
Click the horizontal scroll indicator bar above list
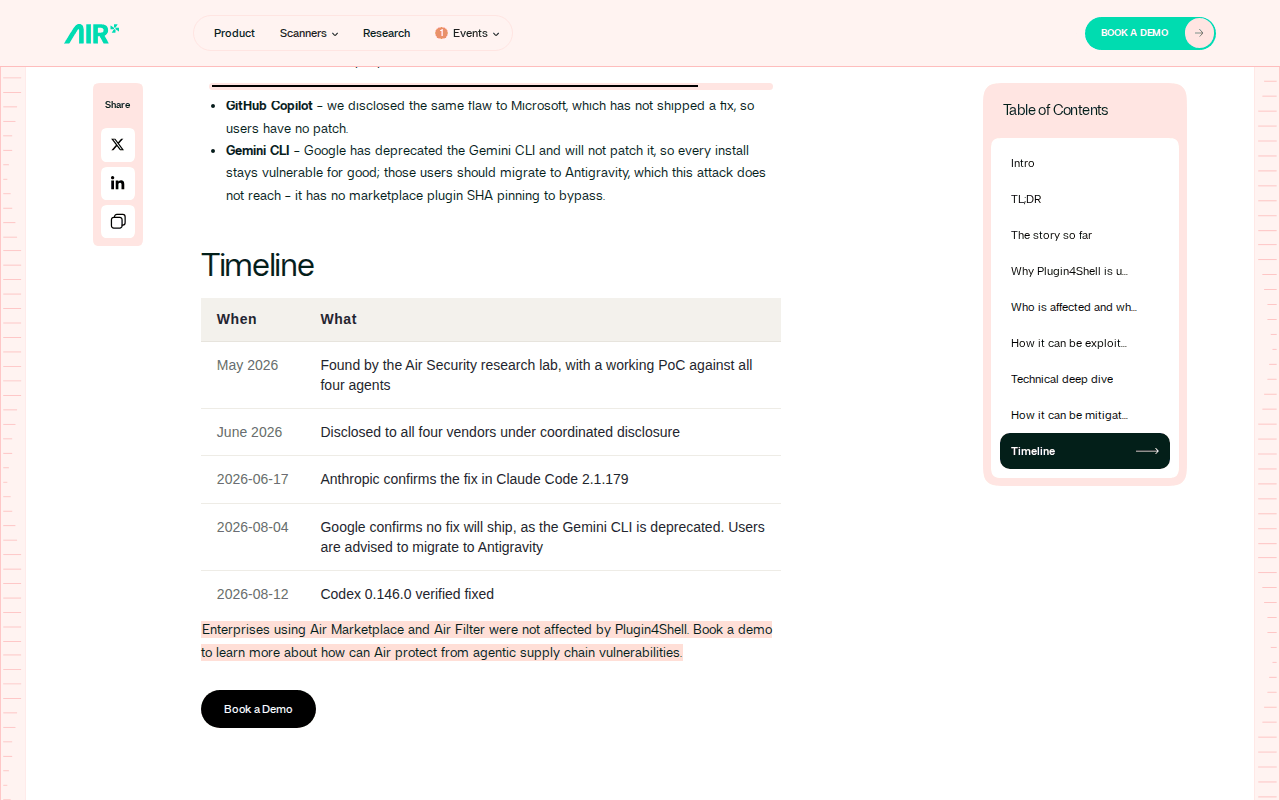pos(491,86)
